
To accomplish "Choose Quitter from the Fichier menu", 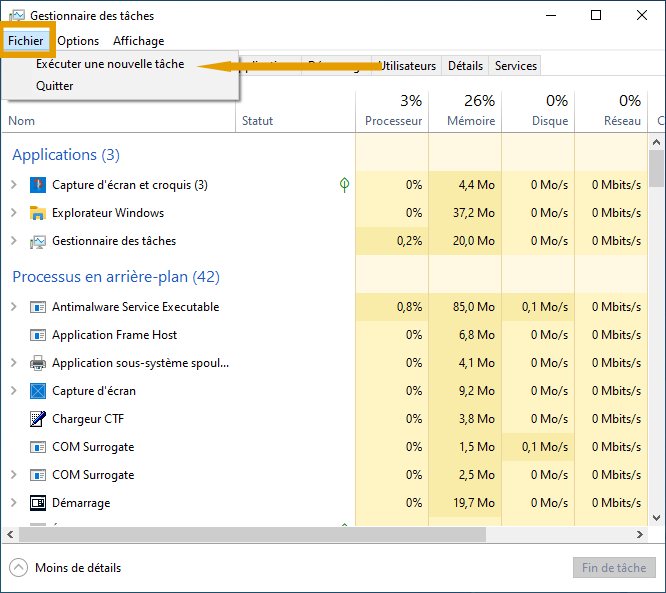I will tap(55, 86).
